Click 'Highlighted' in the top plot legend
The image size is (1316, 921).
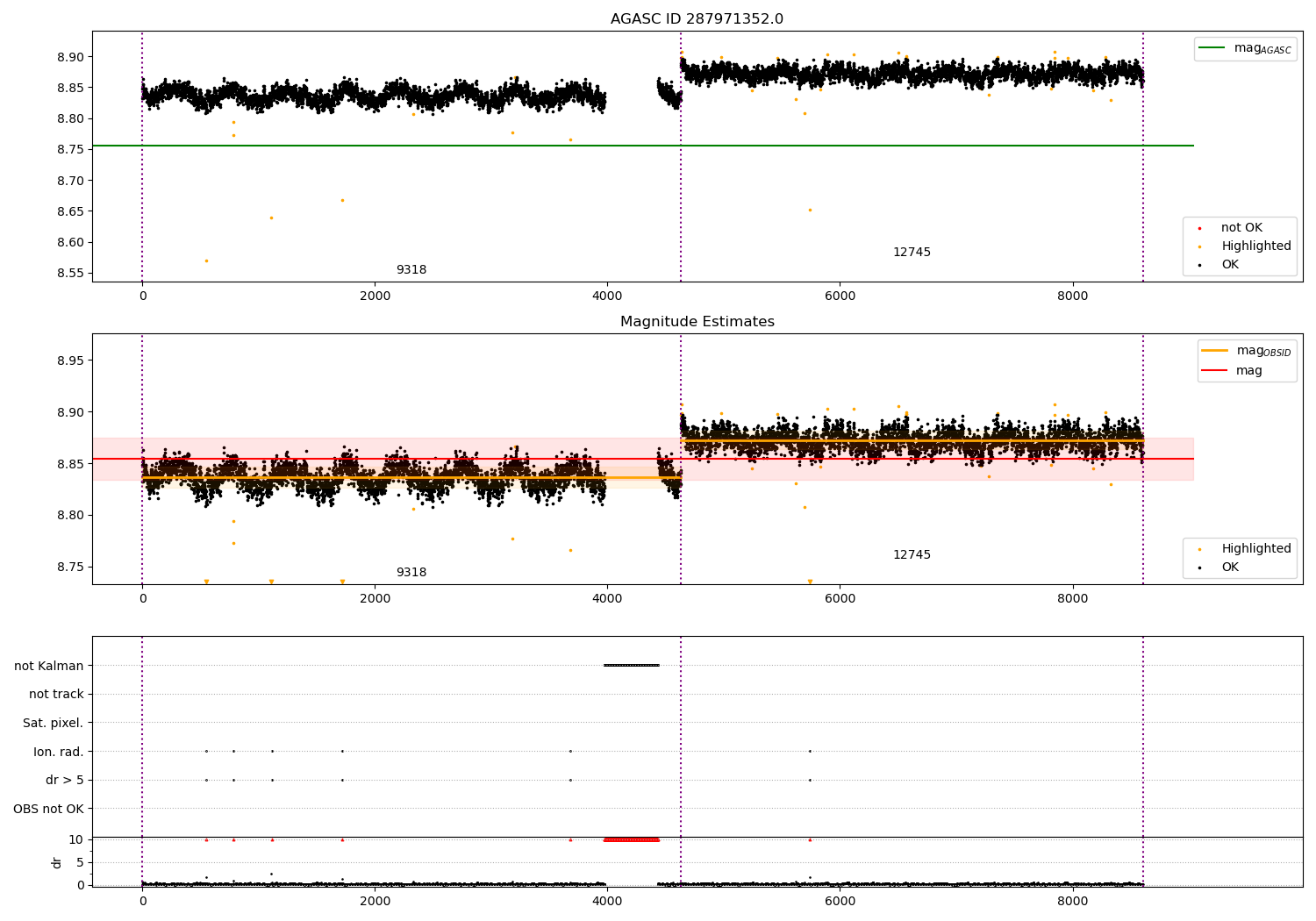1256,246
